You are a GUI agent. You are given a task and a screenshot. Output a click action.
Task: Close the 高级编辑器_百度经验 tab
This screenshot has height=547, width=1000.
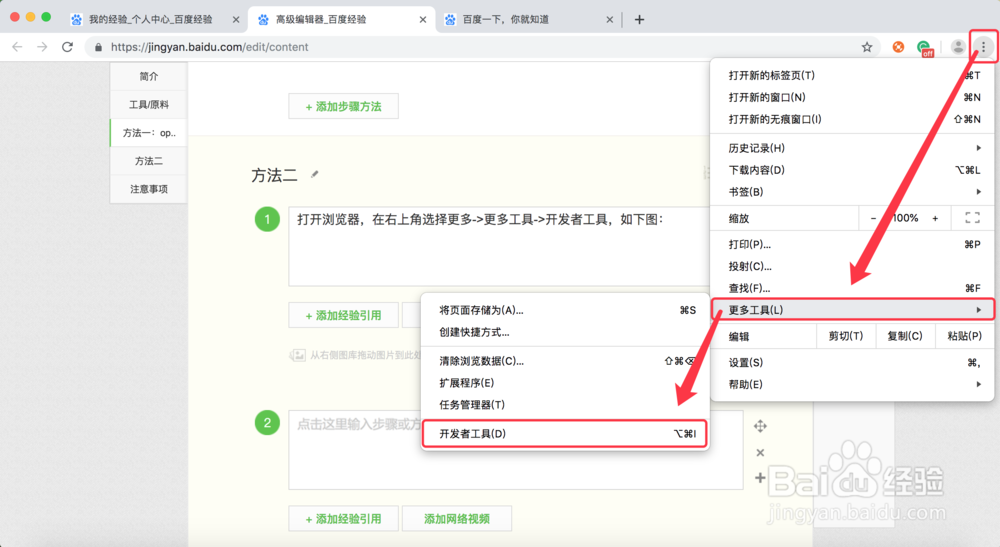click(423, 20)
